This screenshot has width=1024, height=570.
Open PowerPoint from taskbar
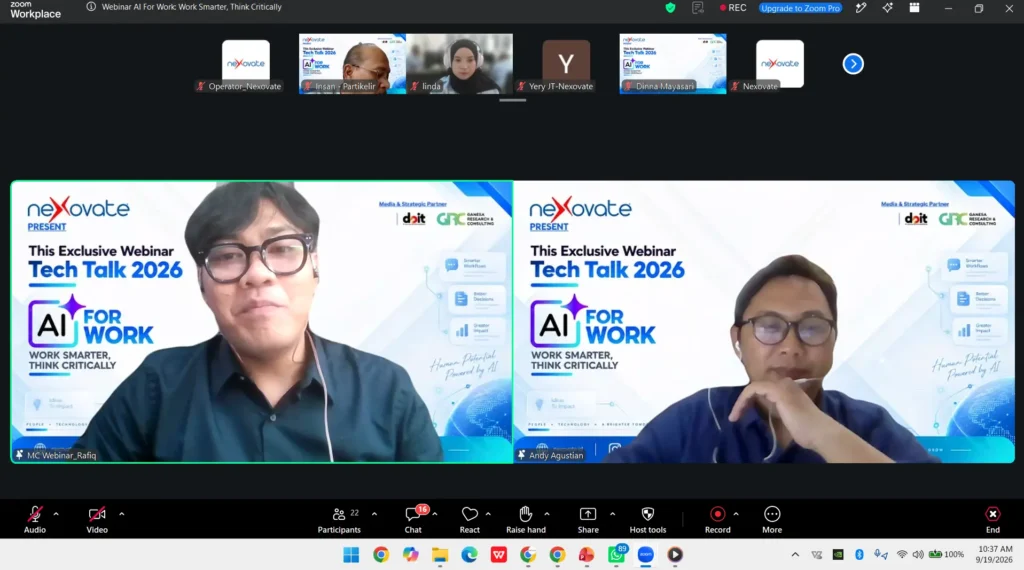586,555
